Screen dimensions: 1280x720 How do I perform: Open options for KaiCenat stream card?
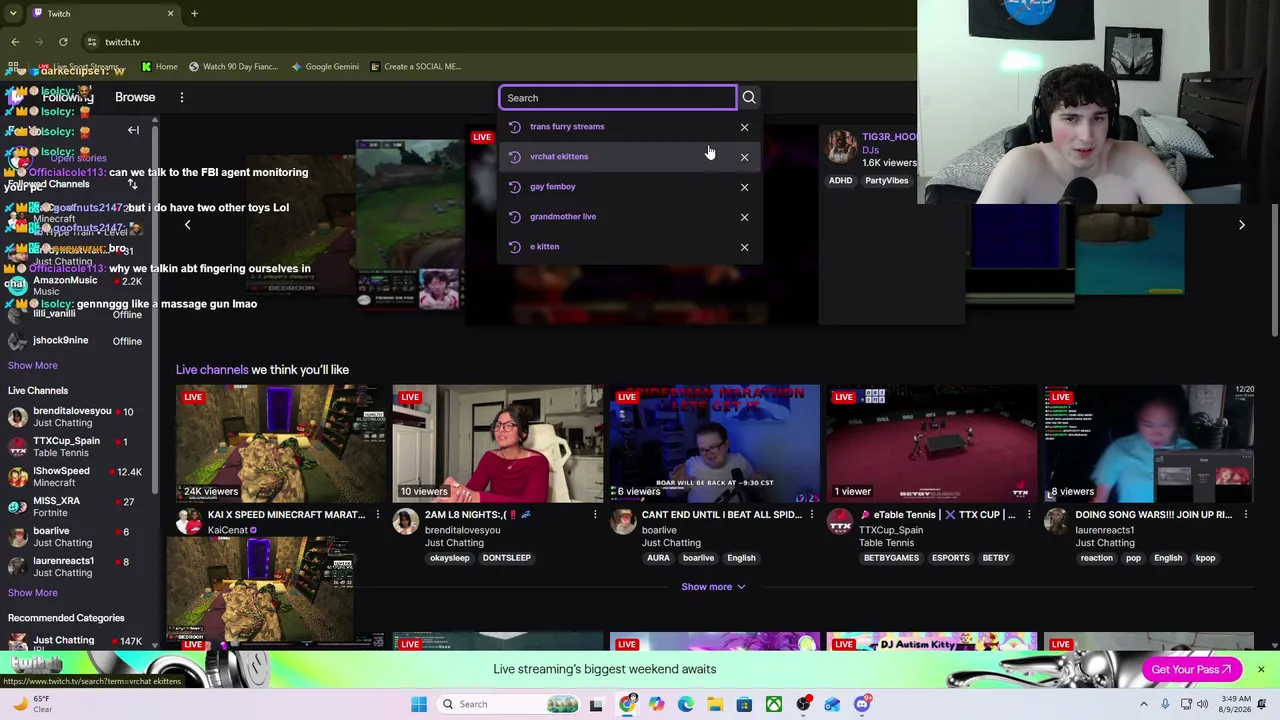(x=377, y=515)
